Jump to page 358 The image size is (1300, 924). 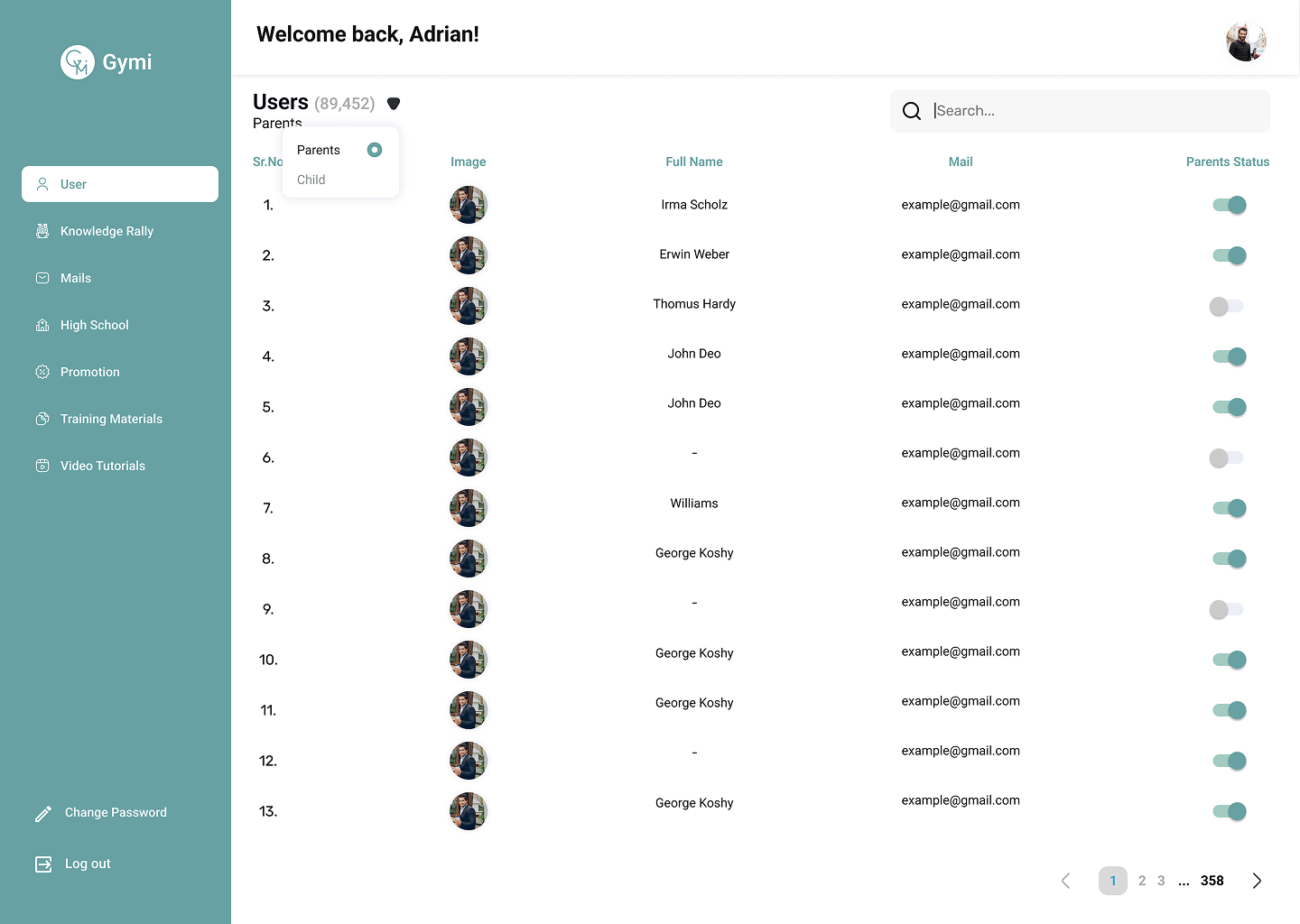(1212, 880)
